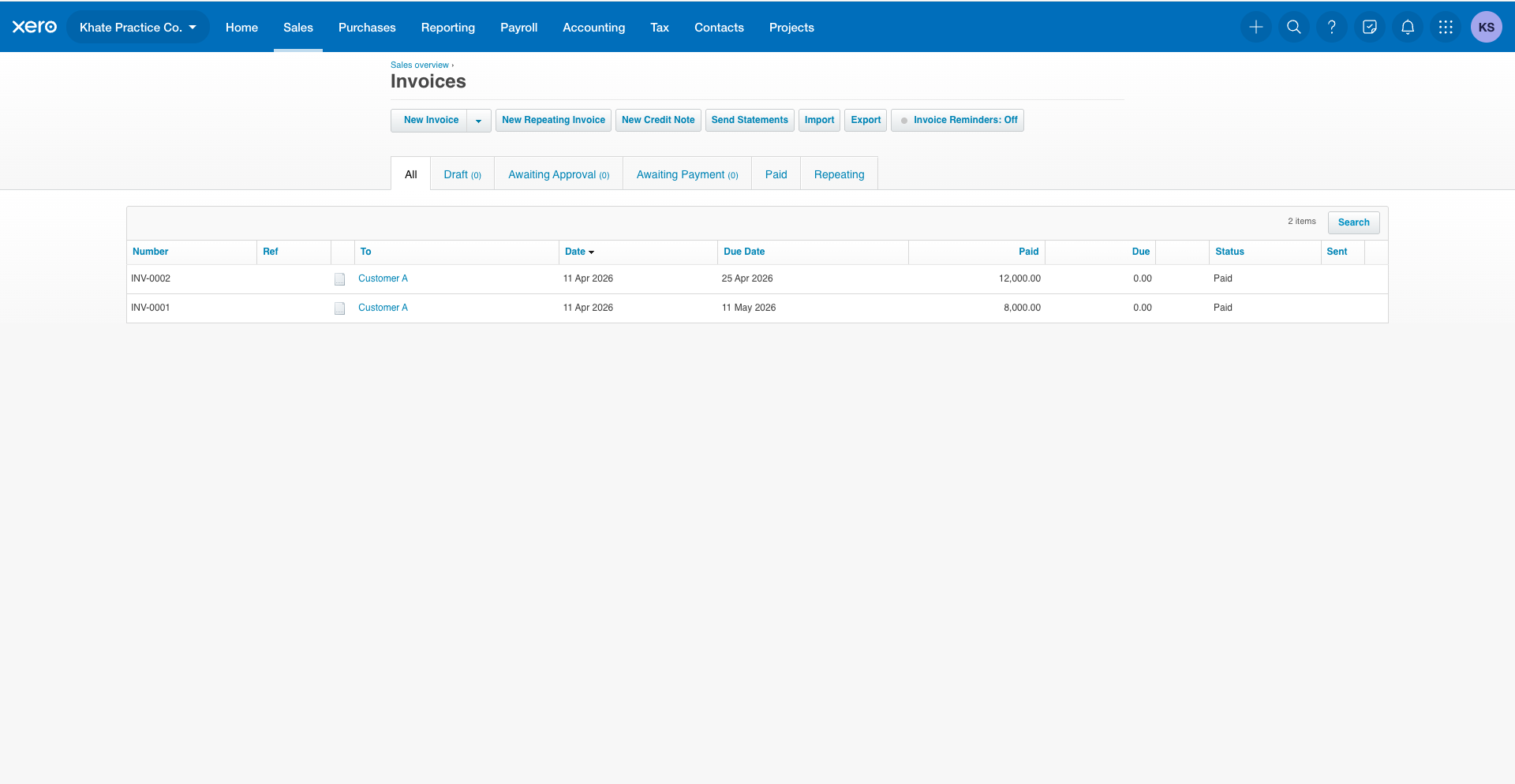Open the create new plus icon
This screenshot has width=1515, height=784.
[1256, 27]
